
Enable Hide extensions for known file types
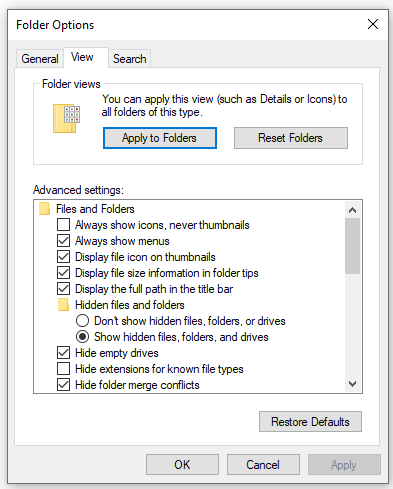click(63, 369)
